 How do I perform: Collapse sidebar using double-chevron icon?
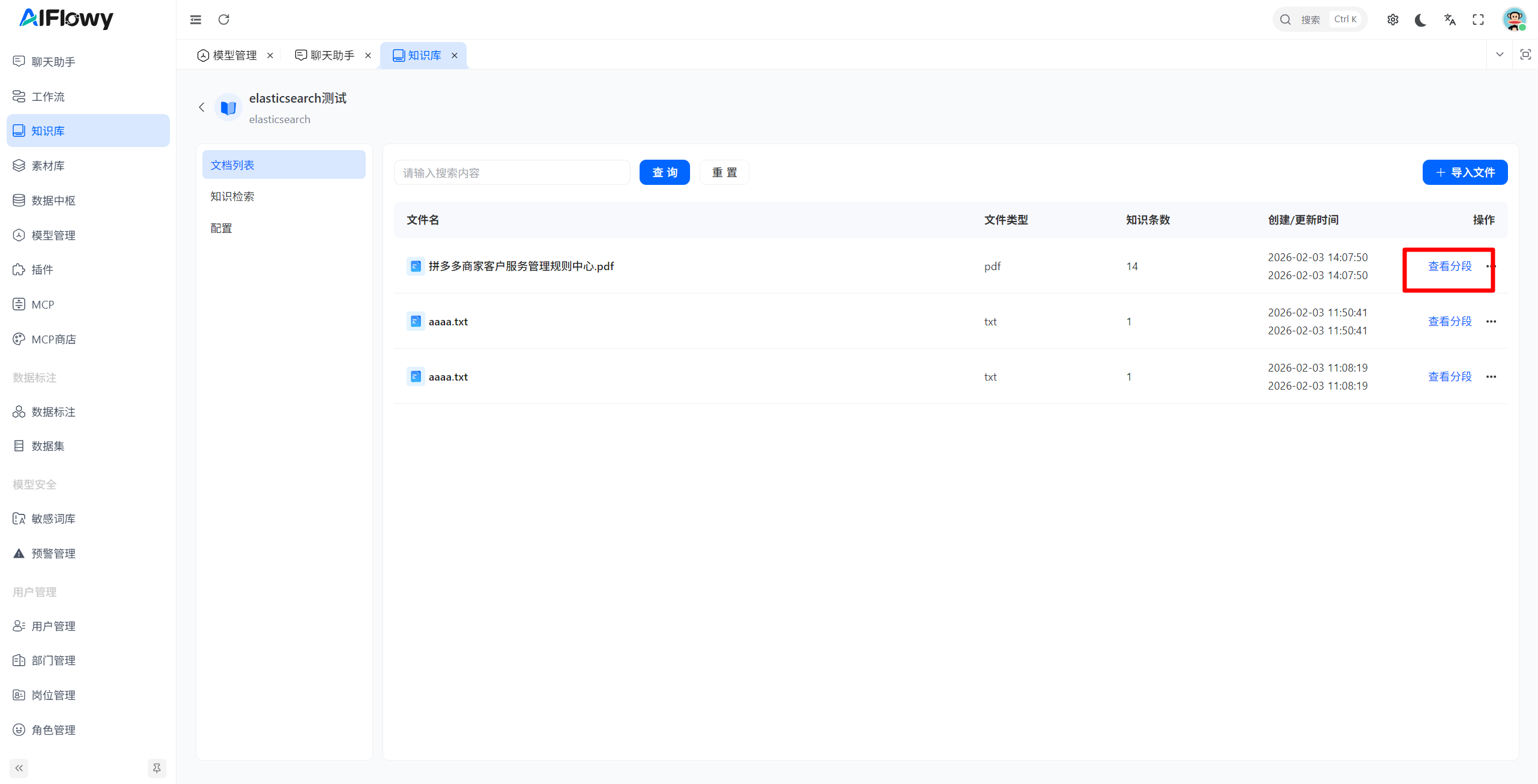point(19,768)
